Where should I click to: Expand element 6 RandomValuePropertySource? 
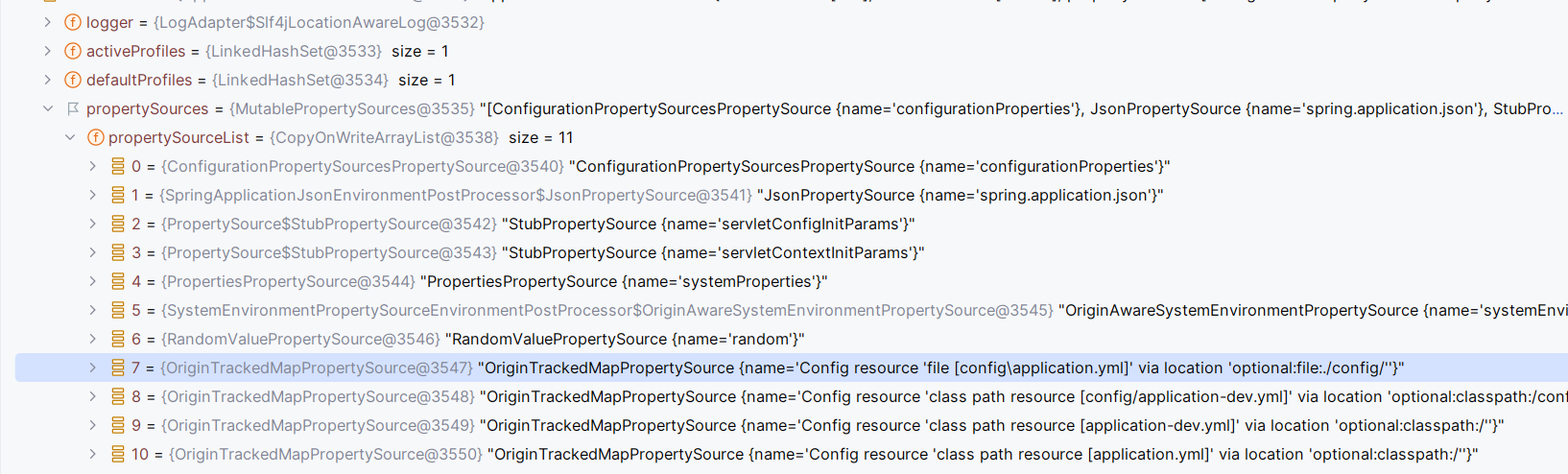pyautogui.click(x=92, y=339)
